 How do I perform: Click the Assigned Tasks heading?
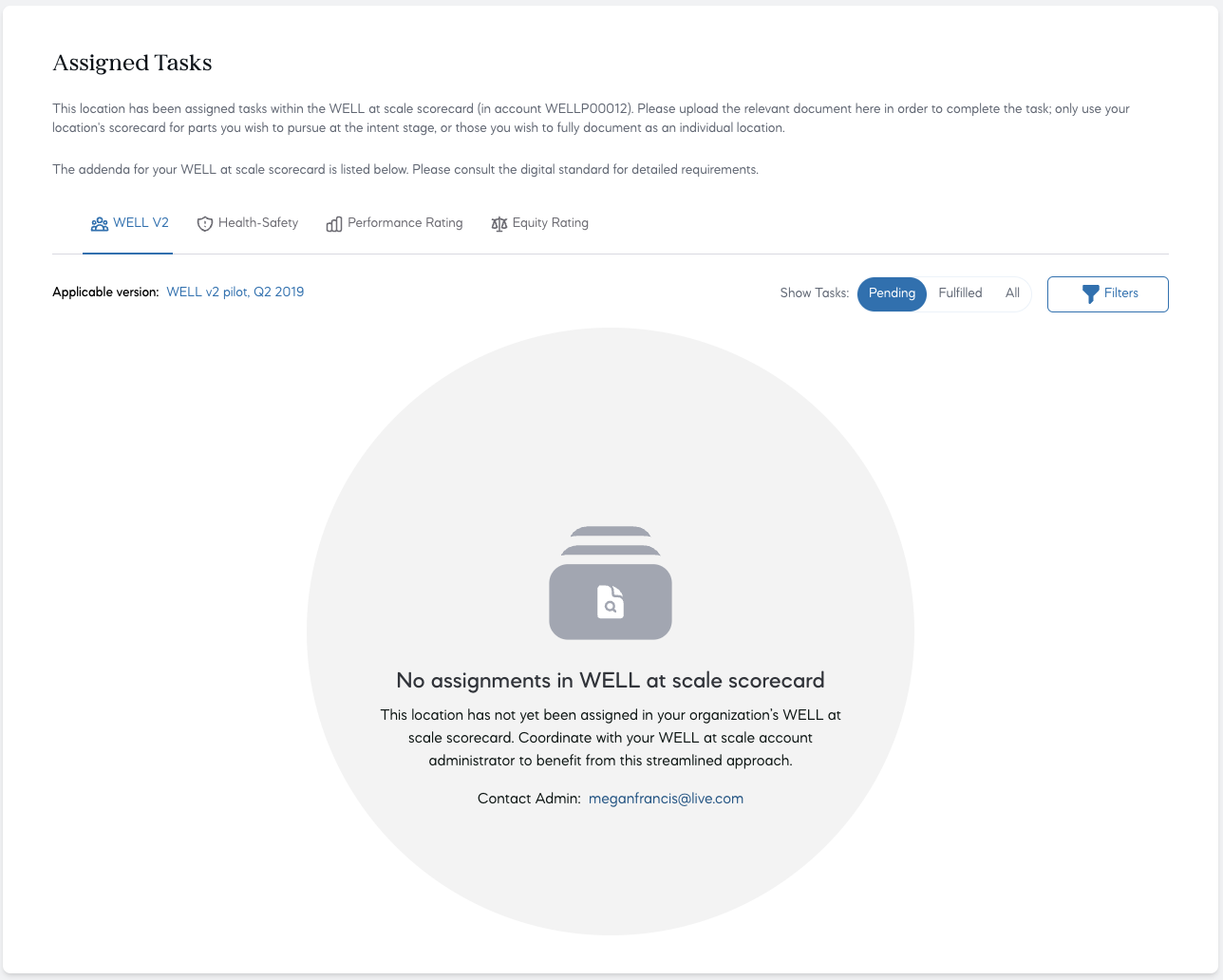[133, 63]
